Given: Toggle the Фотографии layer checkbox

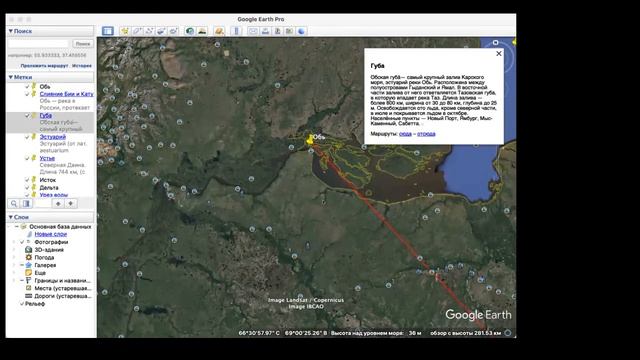Looking at the screenshot, I should pos(22,242).
